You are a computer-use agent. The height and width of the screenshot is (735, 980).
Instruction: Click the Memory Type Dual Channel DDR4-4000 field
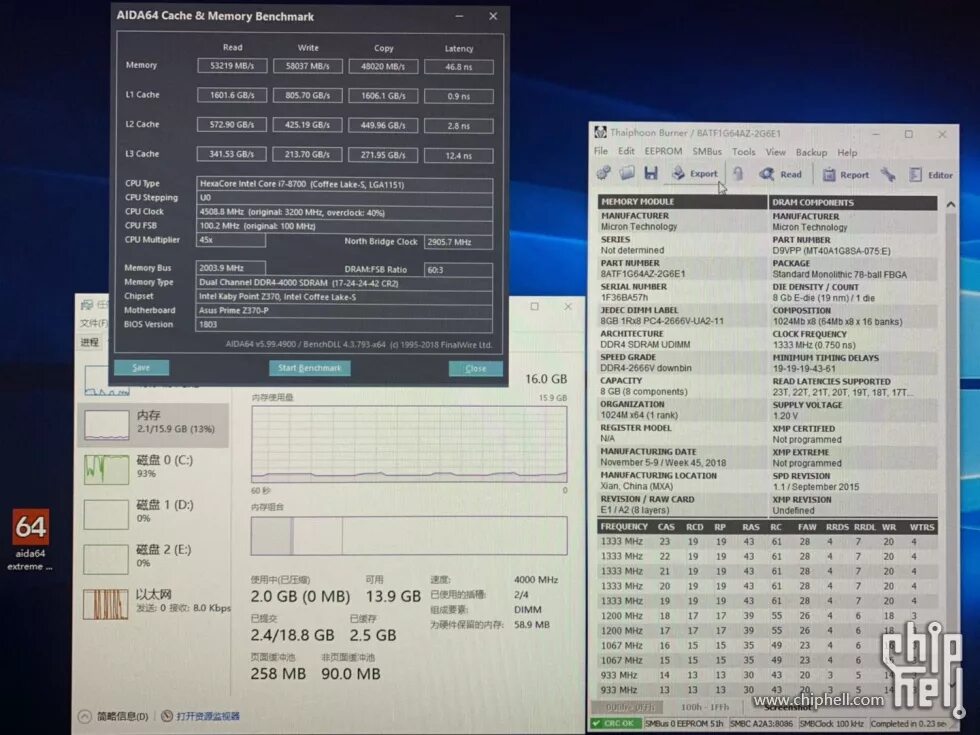344,283
